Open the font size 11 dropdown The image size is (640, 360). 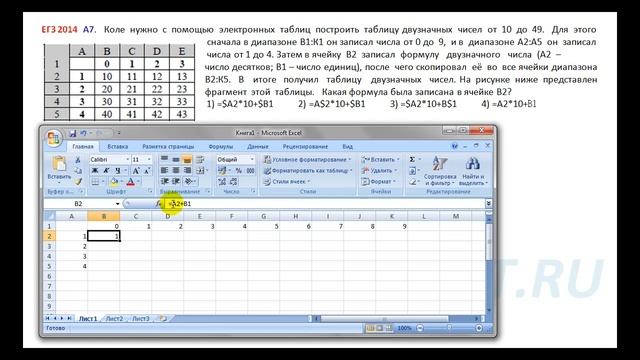(149, 160)
